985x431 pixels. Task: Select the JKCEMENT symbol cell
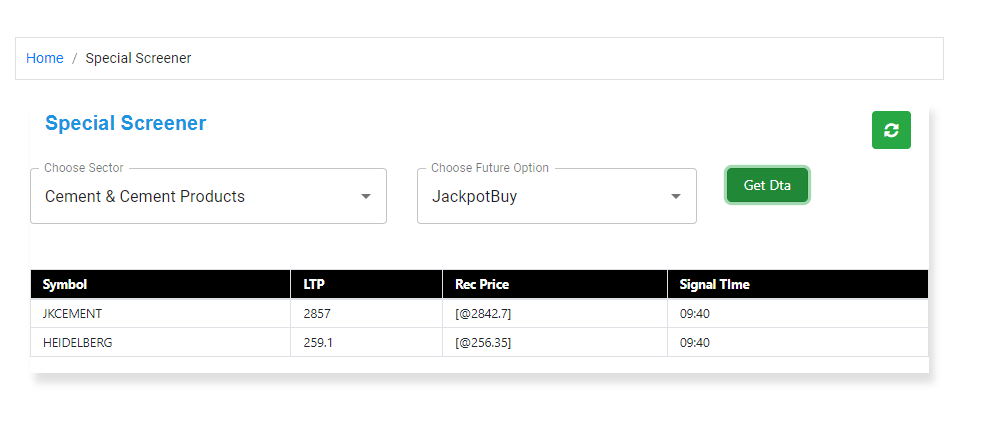[x=160, y=314]
